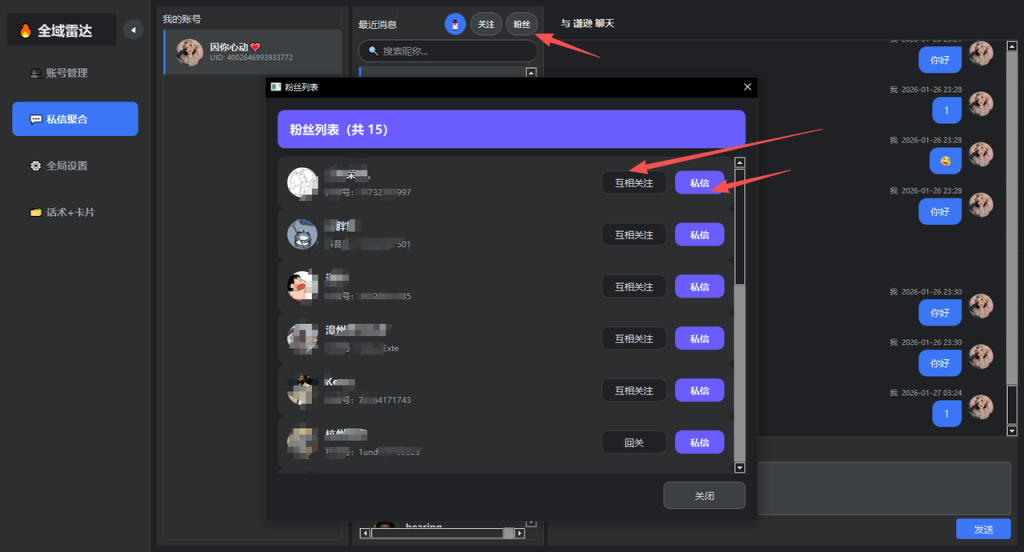
Task: Collapse the sidebar with the left arrow button
Action: [133, 30]
